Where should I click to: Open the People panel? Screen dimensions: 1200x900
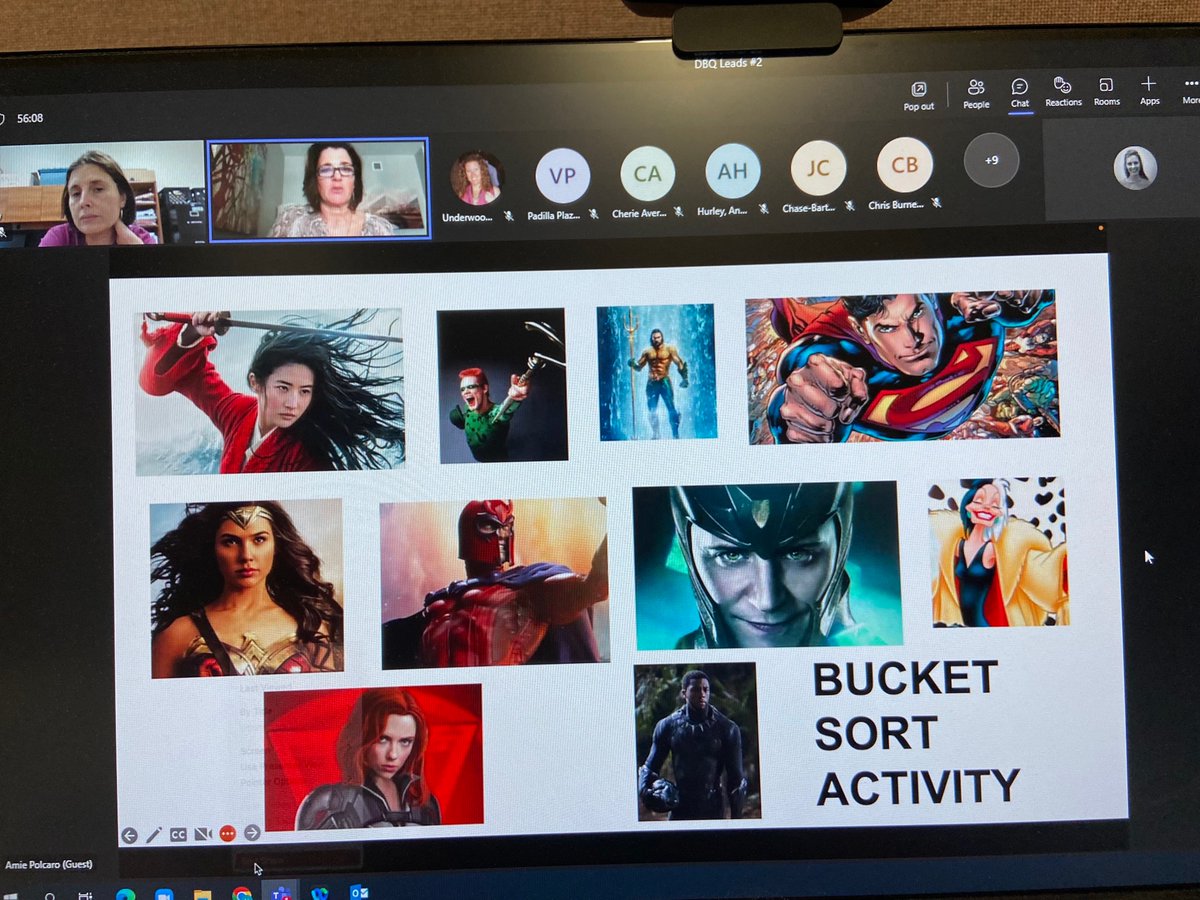coord(976,93)
